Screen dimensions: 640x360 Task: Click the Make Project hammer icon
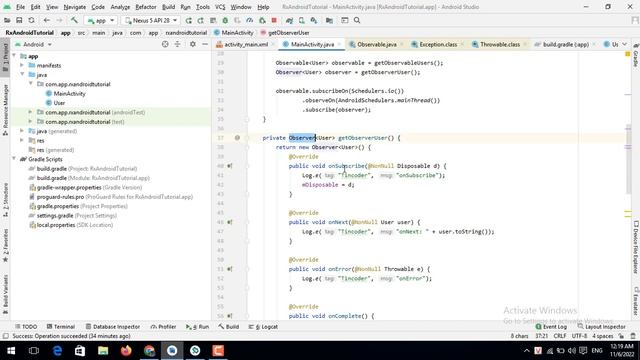[74, 20]
